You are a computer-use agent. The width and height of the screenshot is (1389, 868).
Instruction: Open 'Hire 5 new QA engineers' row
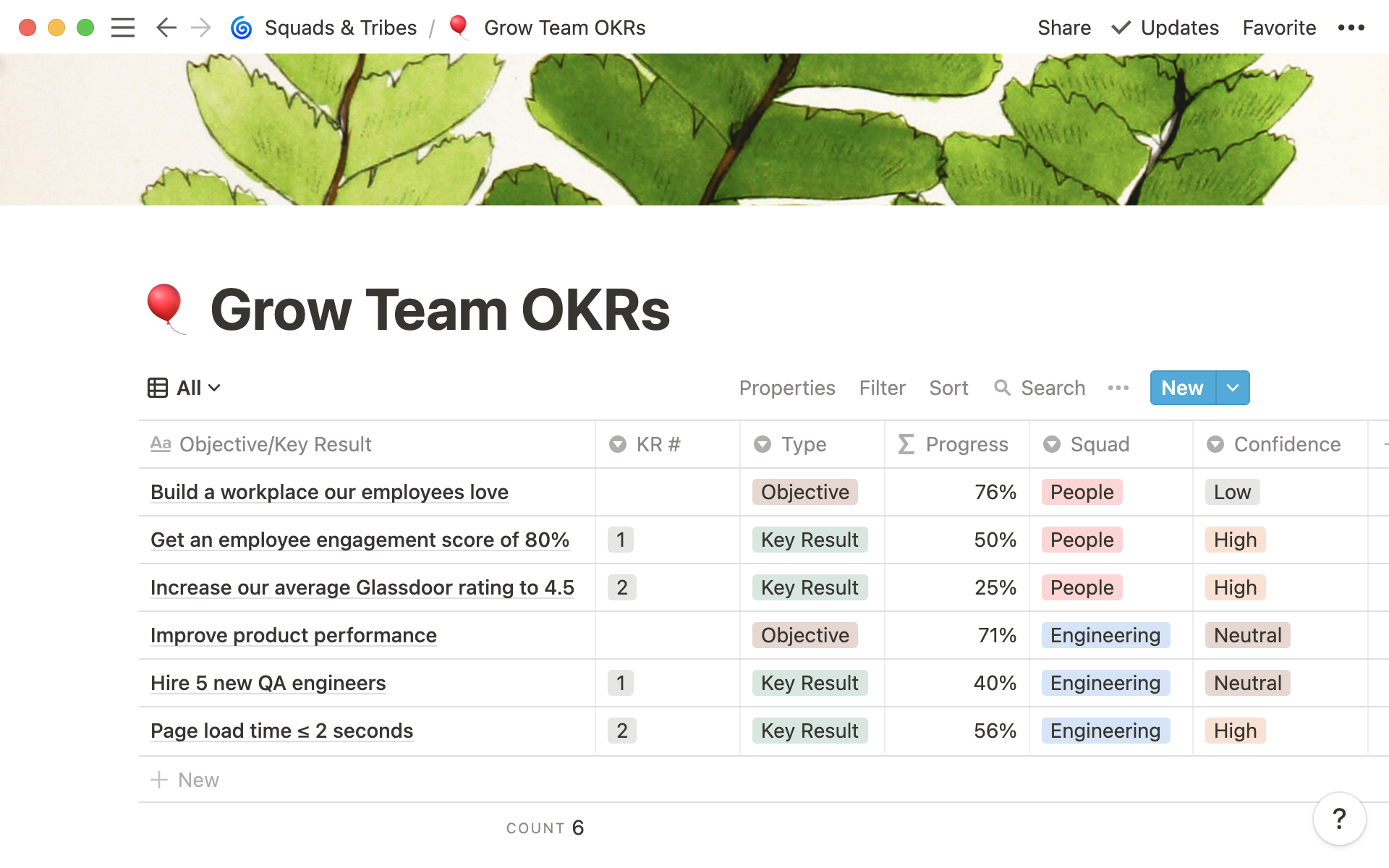(268, 683)
